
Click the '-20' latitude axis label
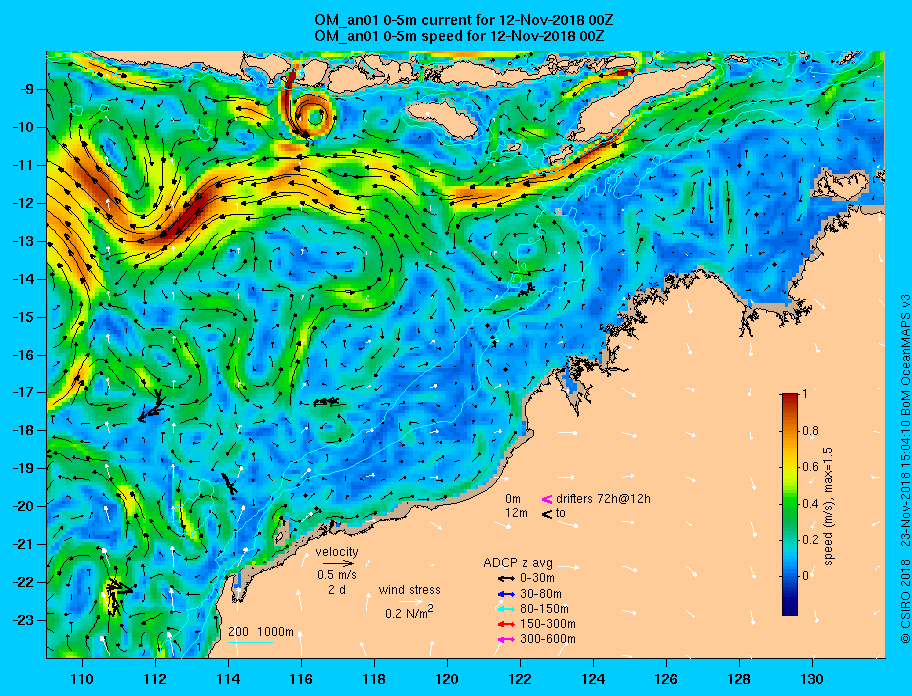(23, 506)
